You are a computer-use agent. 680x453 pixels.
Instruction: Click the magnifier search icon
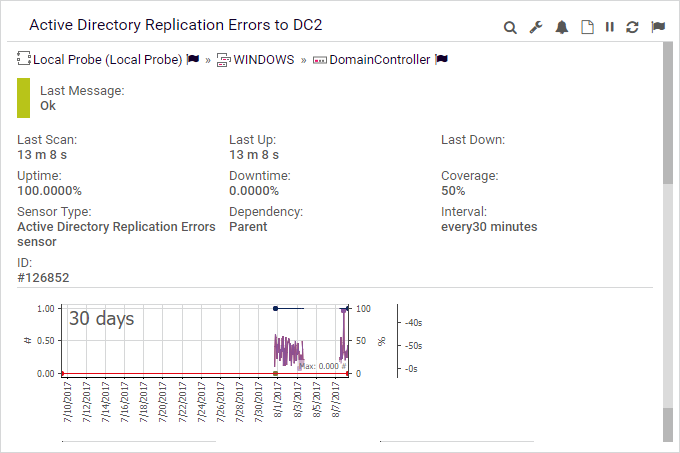(510, 27)
